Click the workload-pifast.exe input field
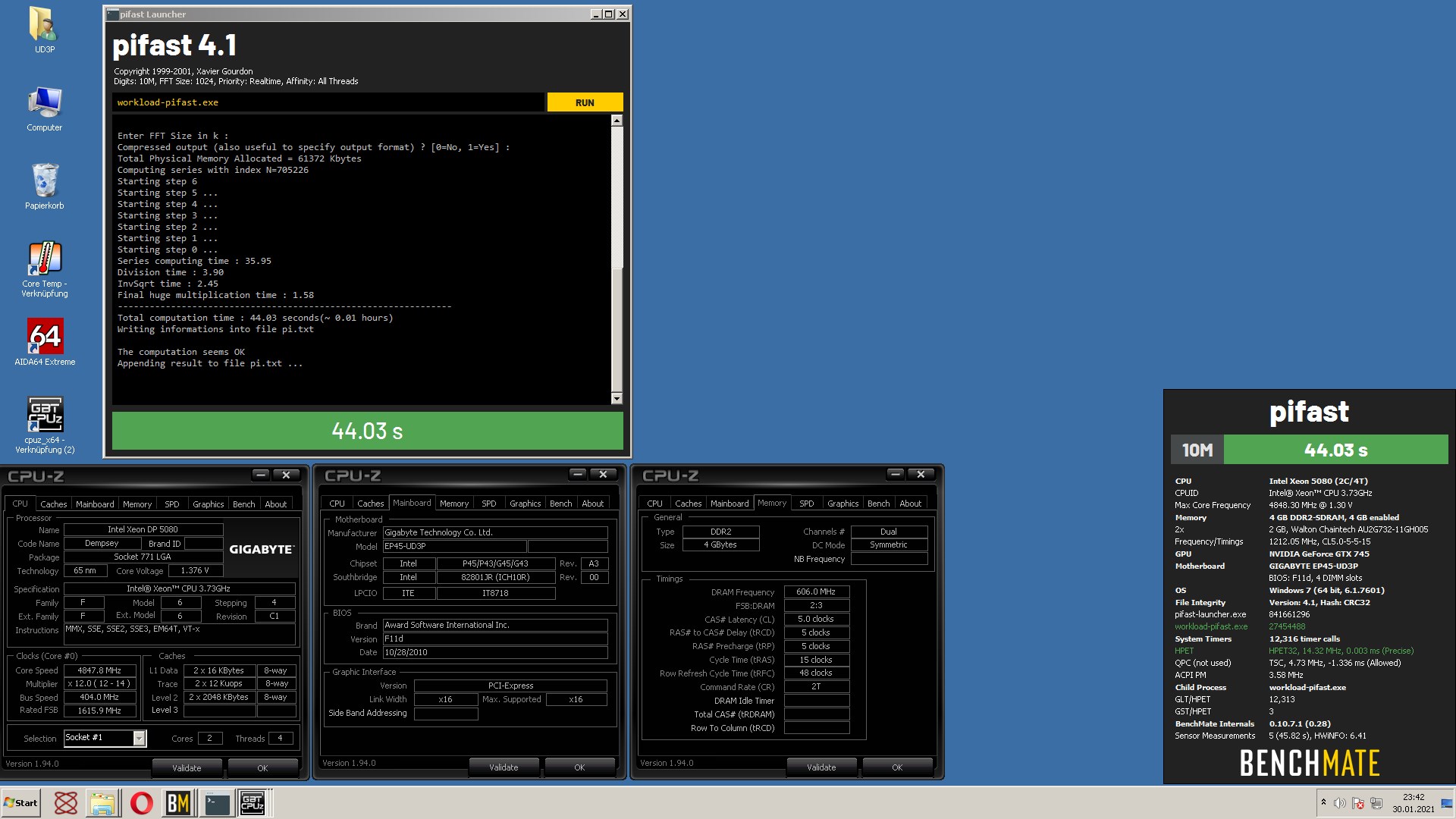The height and width of the screenshot is (819, 1456). click(328, 102)
